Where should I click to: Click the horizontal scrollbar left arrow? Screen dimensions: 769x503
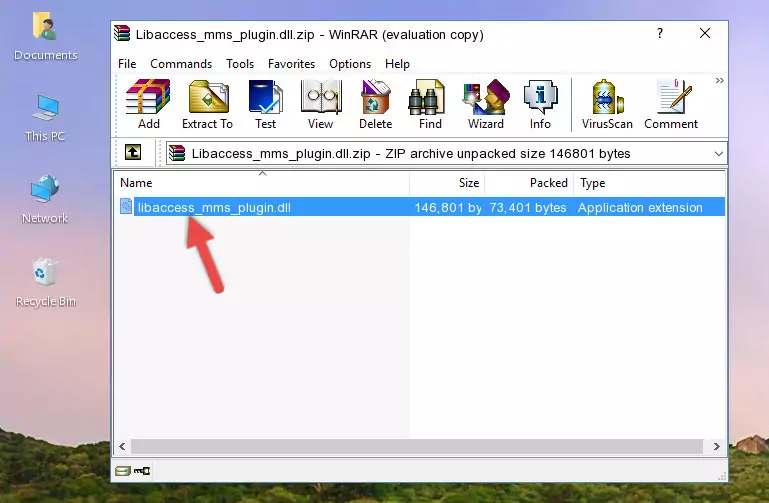[x=122, y=446]
